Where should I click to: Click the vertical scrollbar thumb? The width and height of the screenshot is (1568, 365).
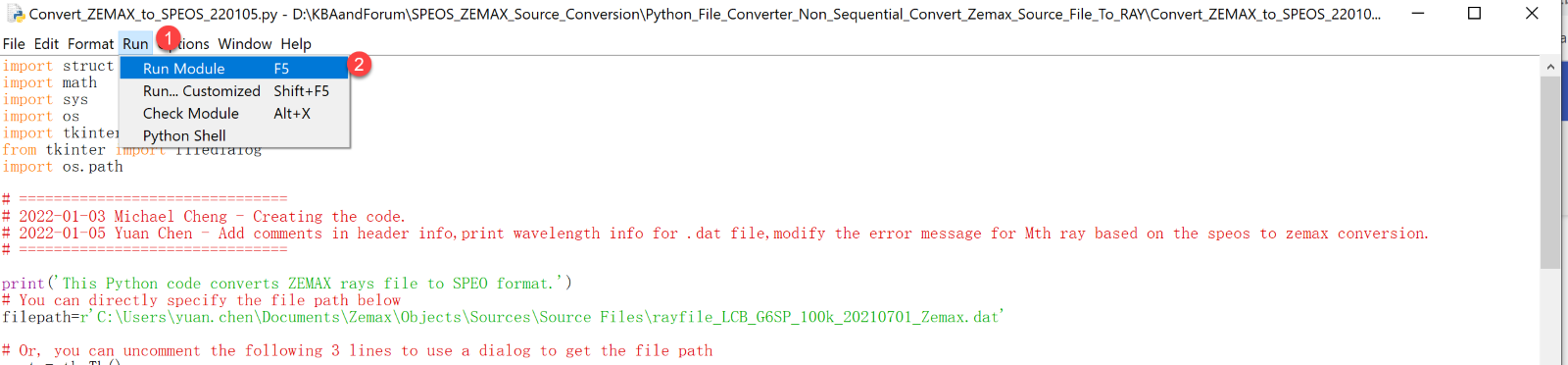[1549, 172]
